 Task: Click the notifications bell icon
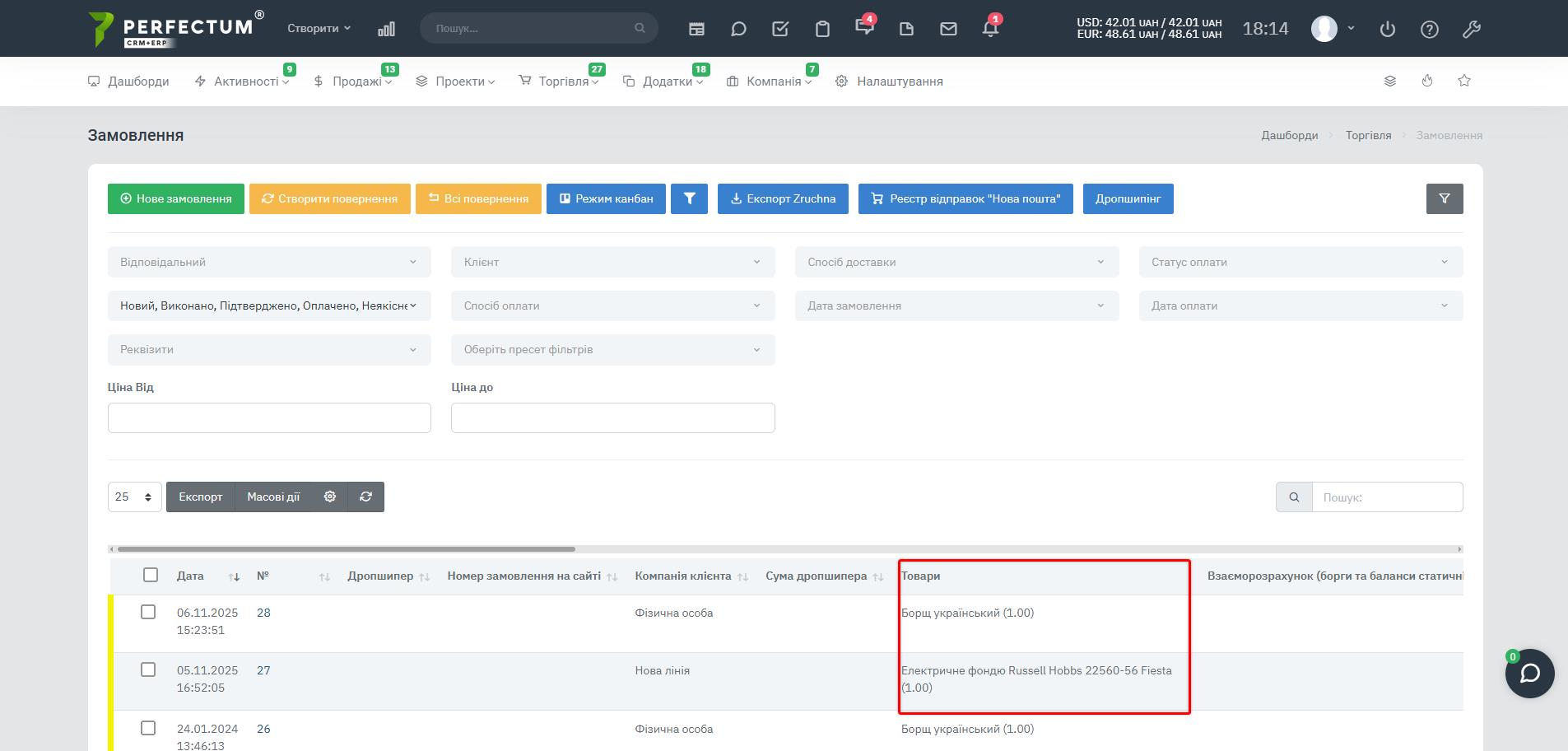point(990,29)
